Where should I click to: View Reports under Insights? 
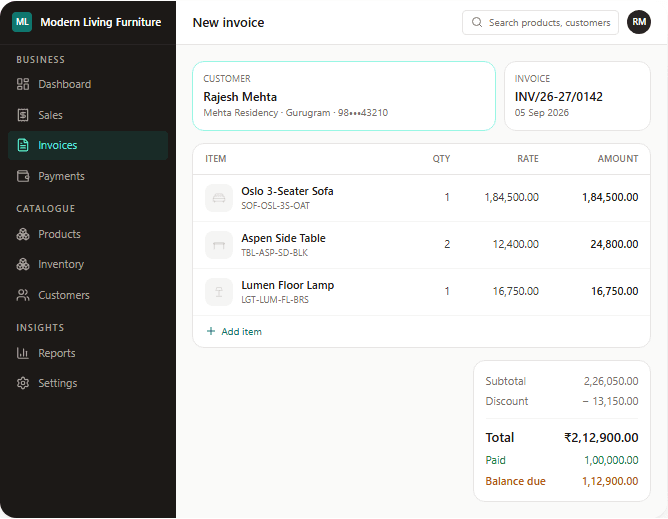[88, 353]
